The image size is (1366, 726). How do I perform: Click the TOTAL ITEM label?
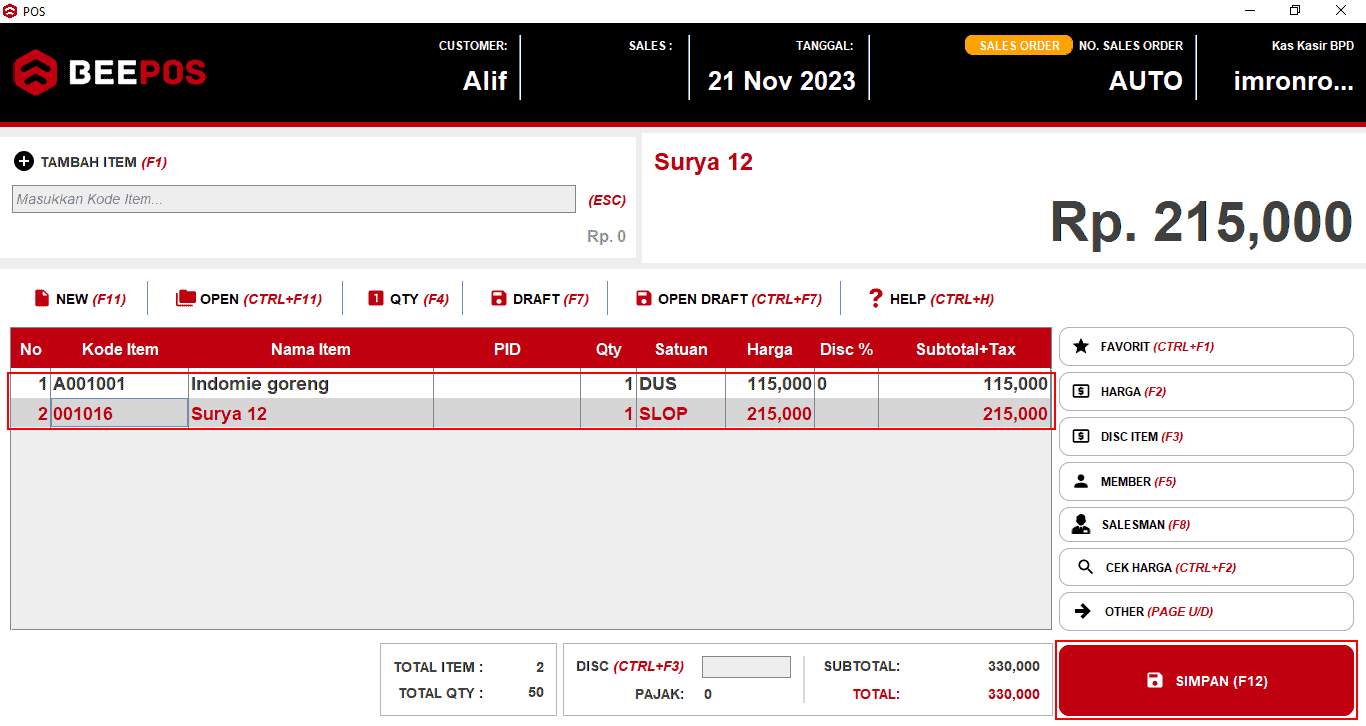point(439,667)
